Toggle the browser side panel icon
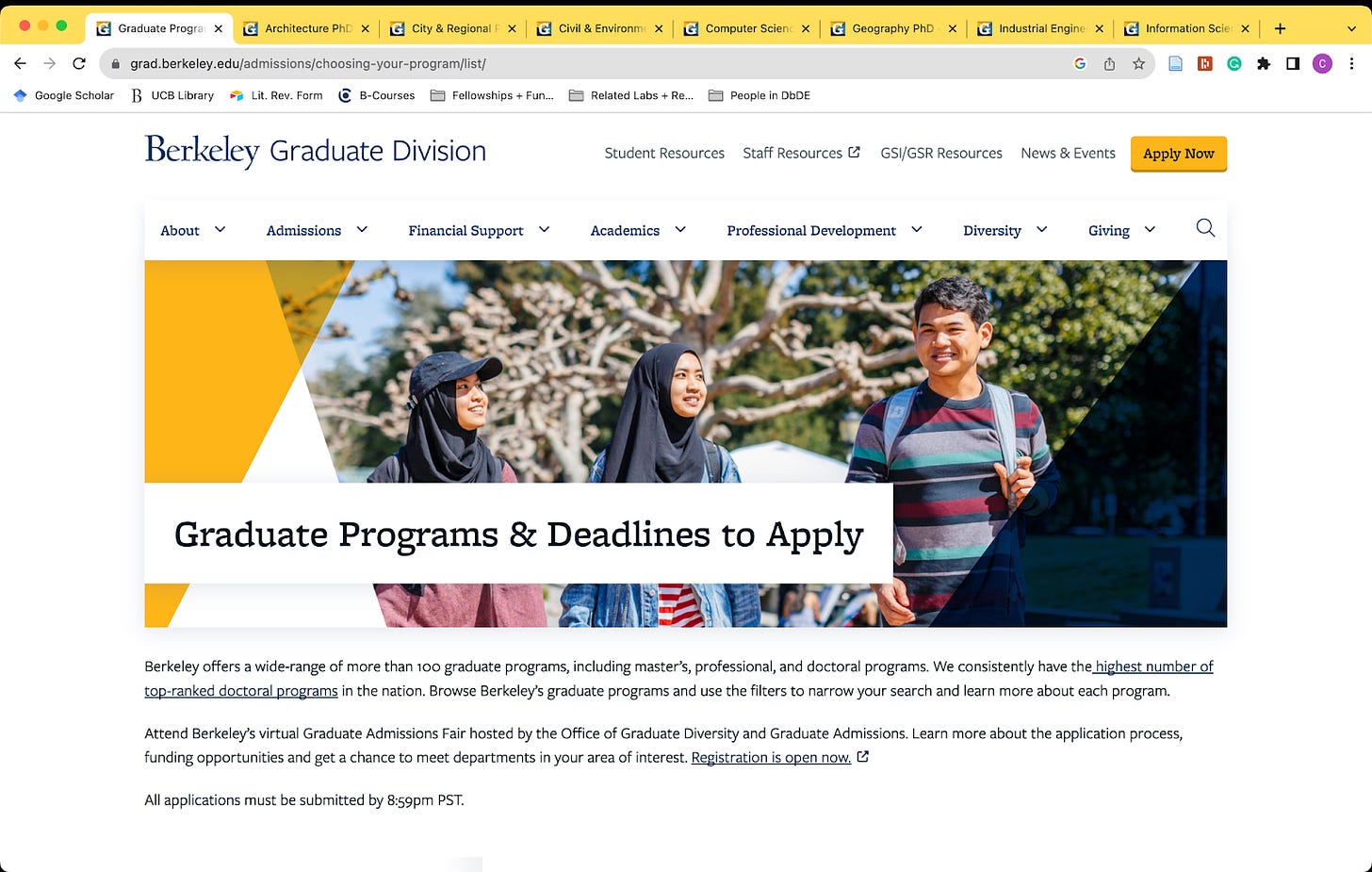Viewport: 1372px width, 872px height. [1293, 63]
